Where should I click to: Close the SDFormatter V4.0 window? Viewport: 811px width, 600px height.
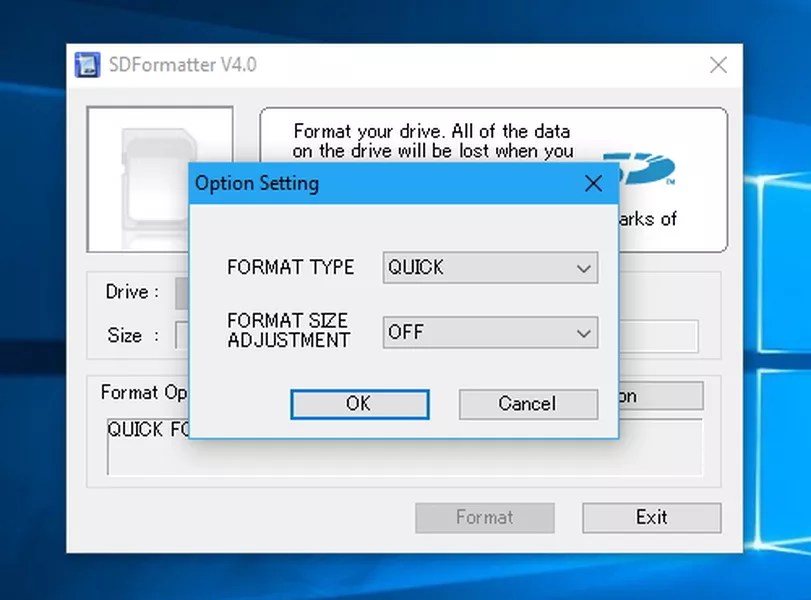click(718, 65)
